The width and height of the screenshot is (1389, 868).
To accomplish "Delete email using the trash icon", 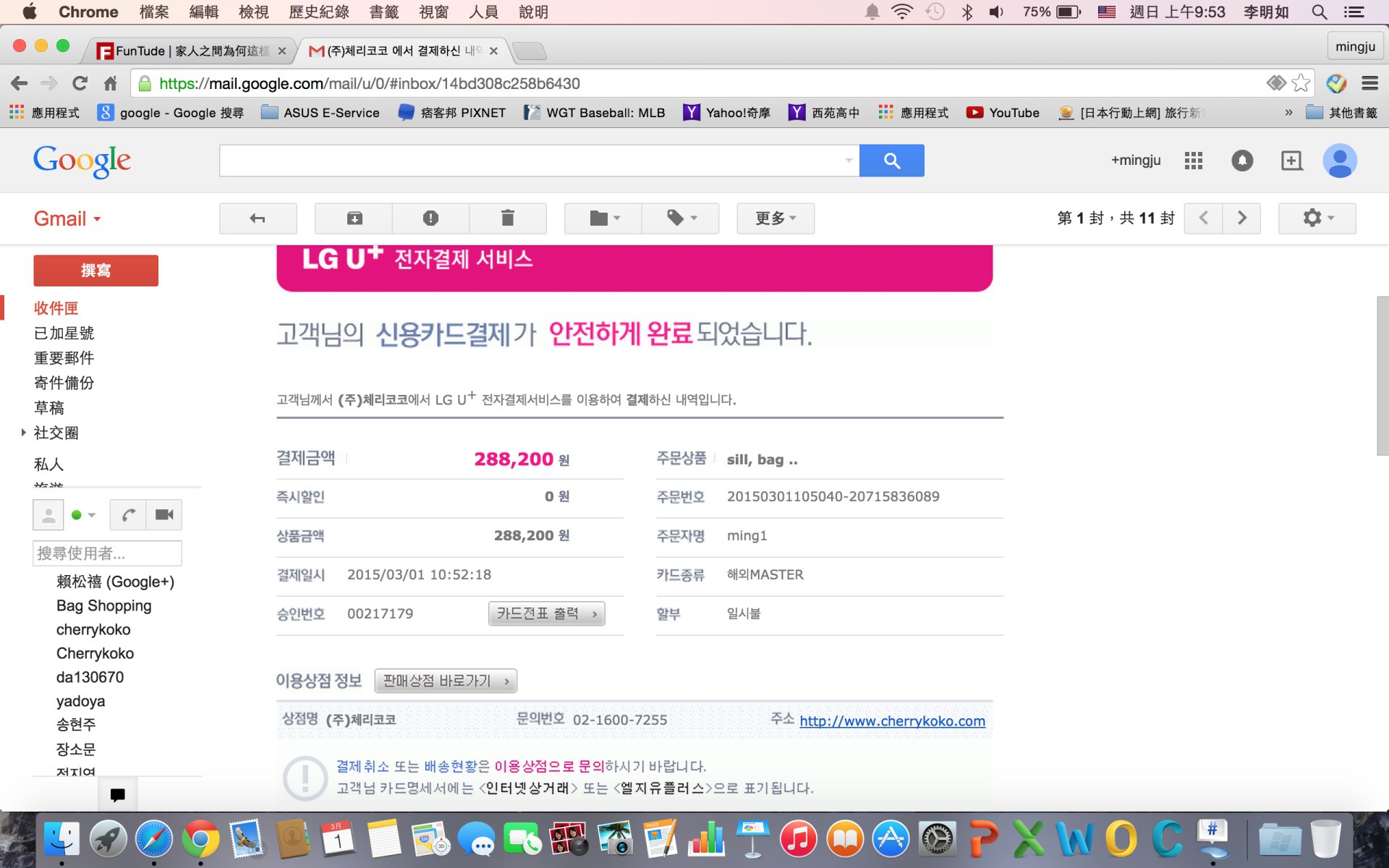I will click(x=507, y=218).
